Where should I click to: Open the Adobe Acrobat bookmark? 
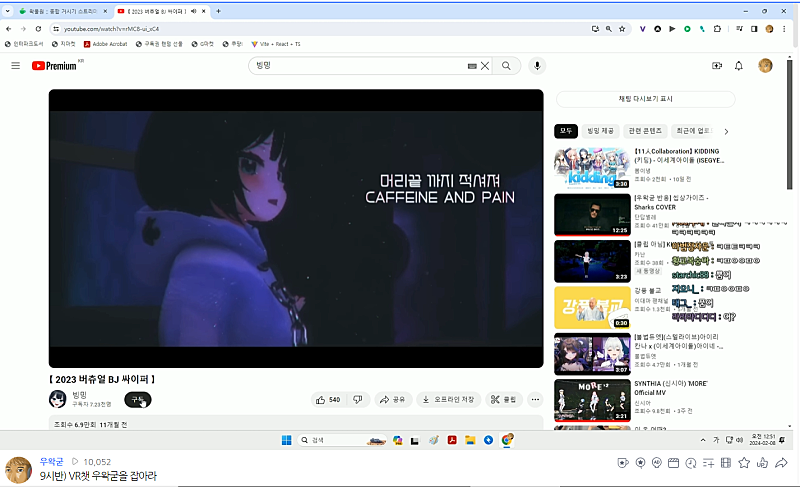coord(106,44)
